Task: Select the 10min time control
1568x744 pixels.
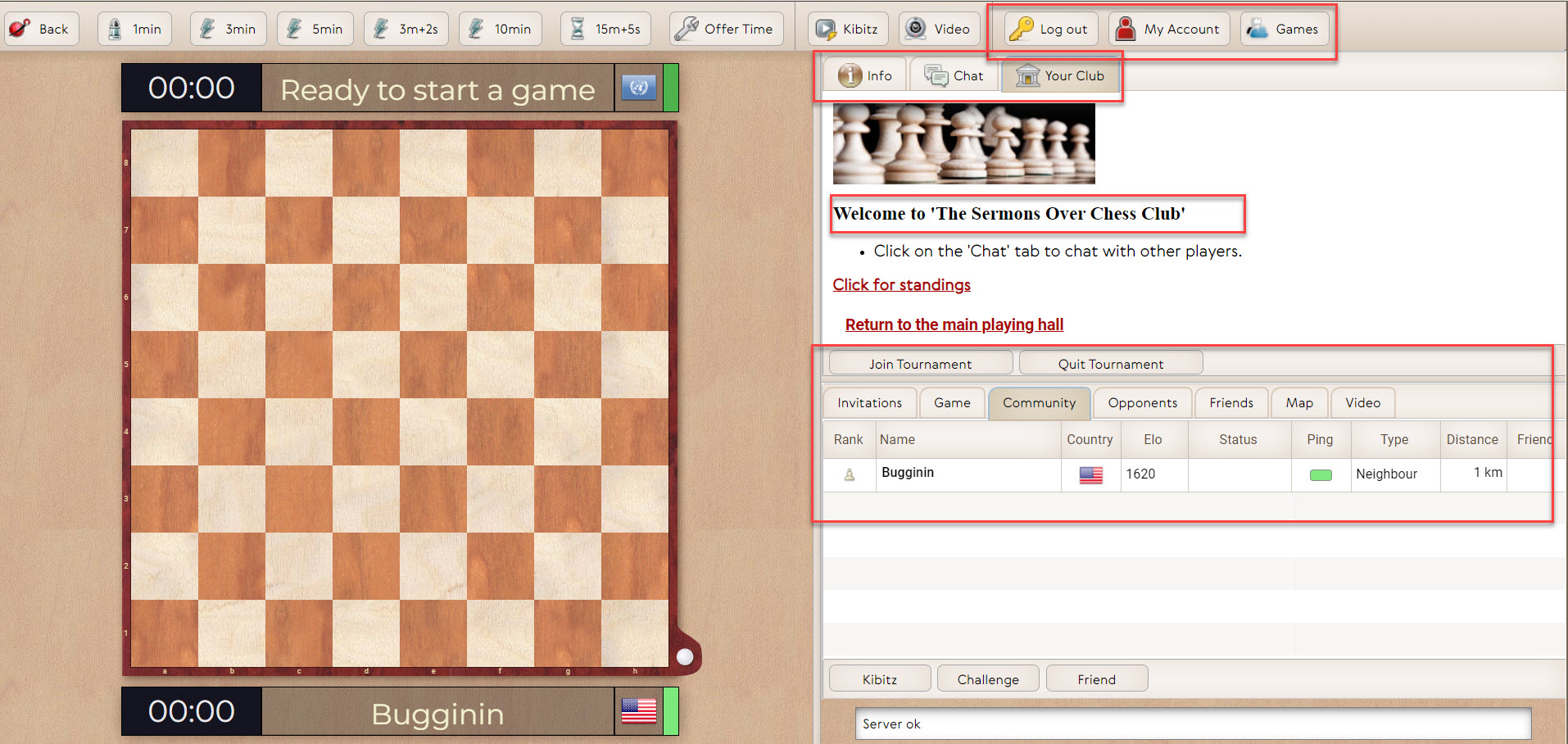Action: [x=500, y=29]
